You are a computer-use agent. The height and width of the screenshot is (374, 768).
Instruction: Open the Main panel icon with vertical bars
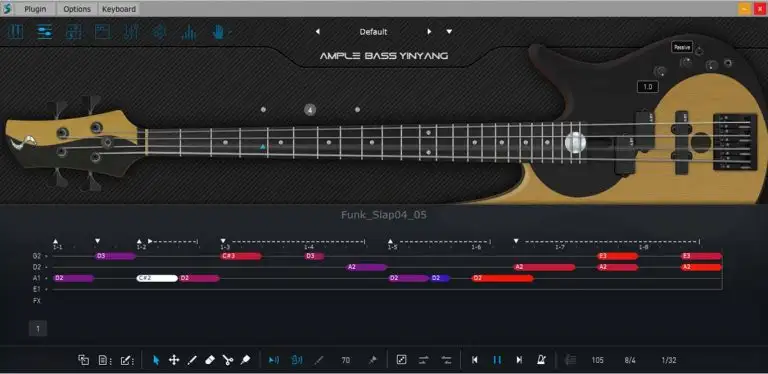pos(16,32)
